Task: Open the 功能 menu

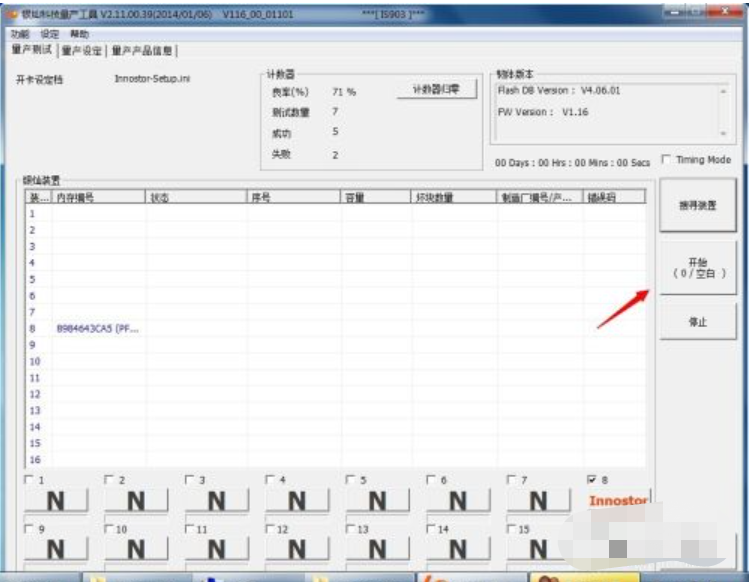Action: click(20, 34)
